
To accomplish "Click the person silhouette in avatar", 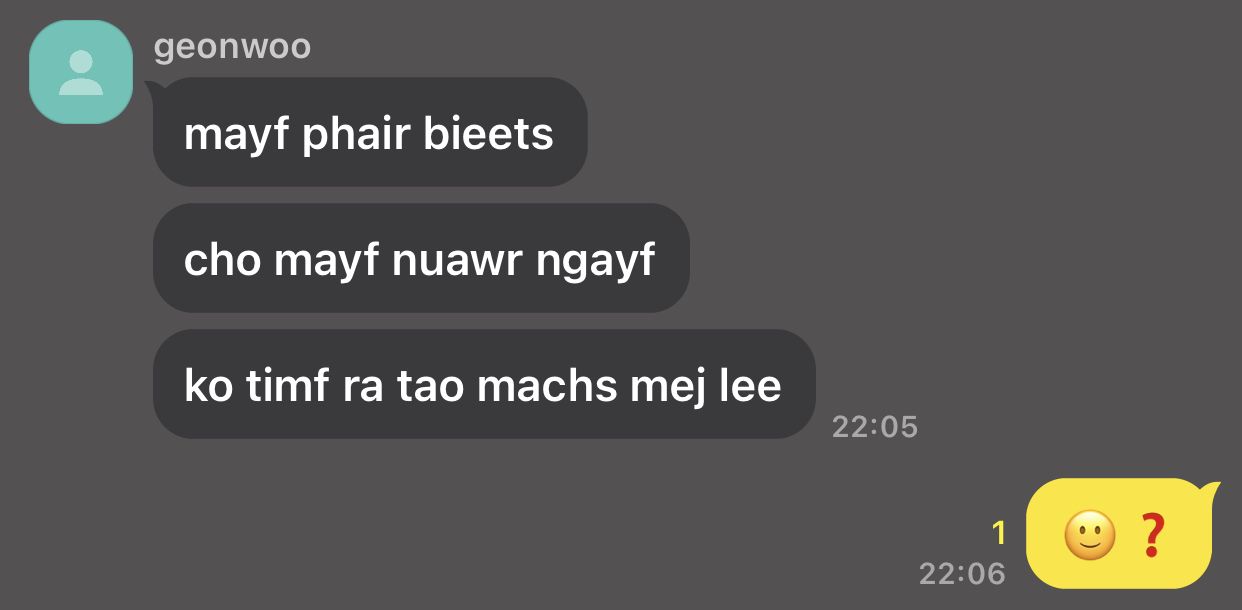I will [x=81, y=73].
